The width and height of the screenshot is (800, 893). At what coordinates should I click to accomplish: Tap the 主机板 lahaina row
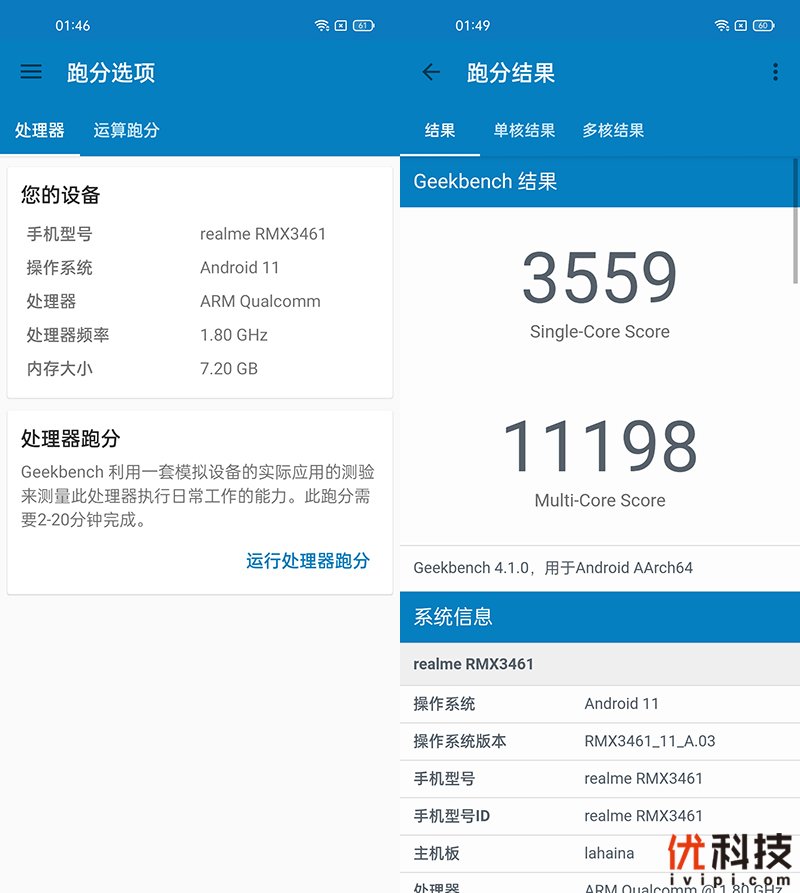(599, 854)
